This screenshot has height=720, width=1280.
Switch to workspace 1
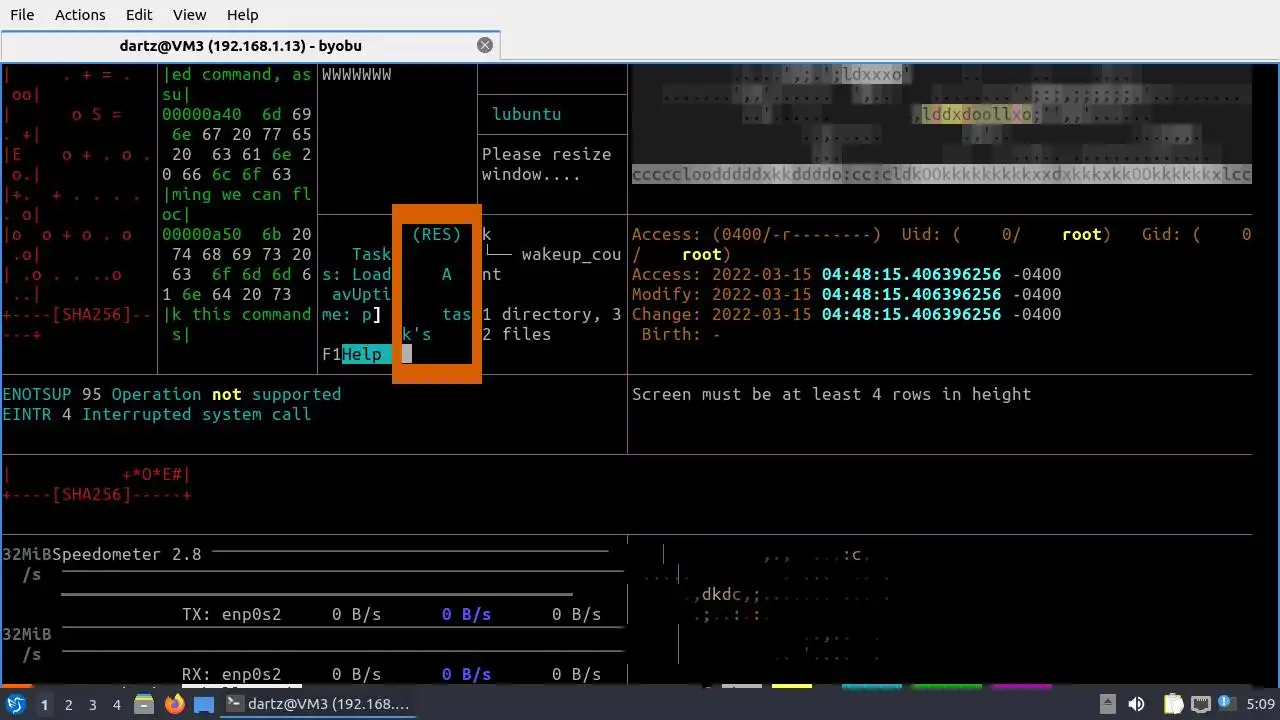pyautogui.click(x=44, y=705)
